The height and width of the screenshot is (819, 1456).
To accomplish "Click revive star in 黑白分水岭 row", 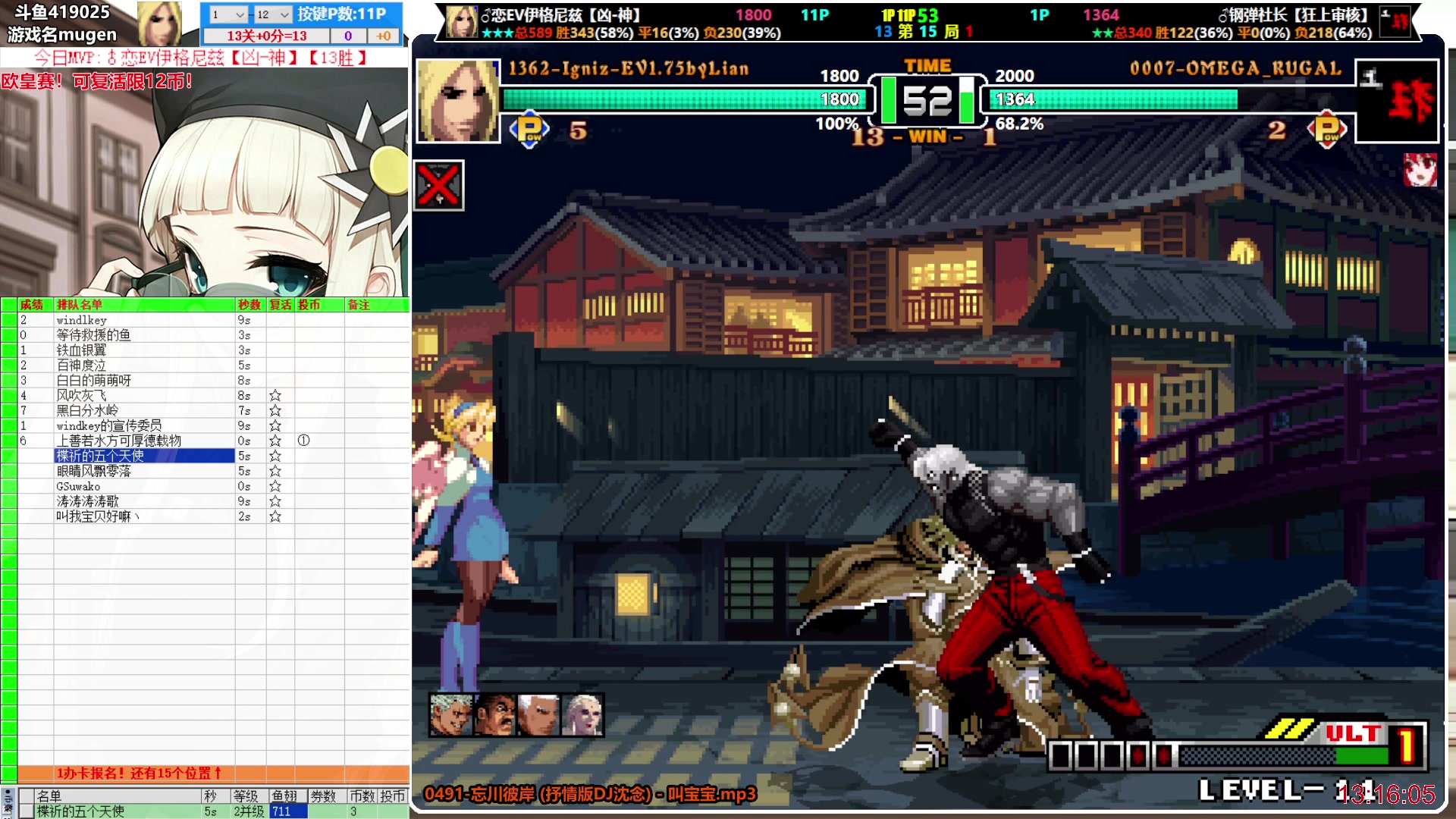I will tap(275, 411).
